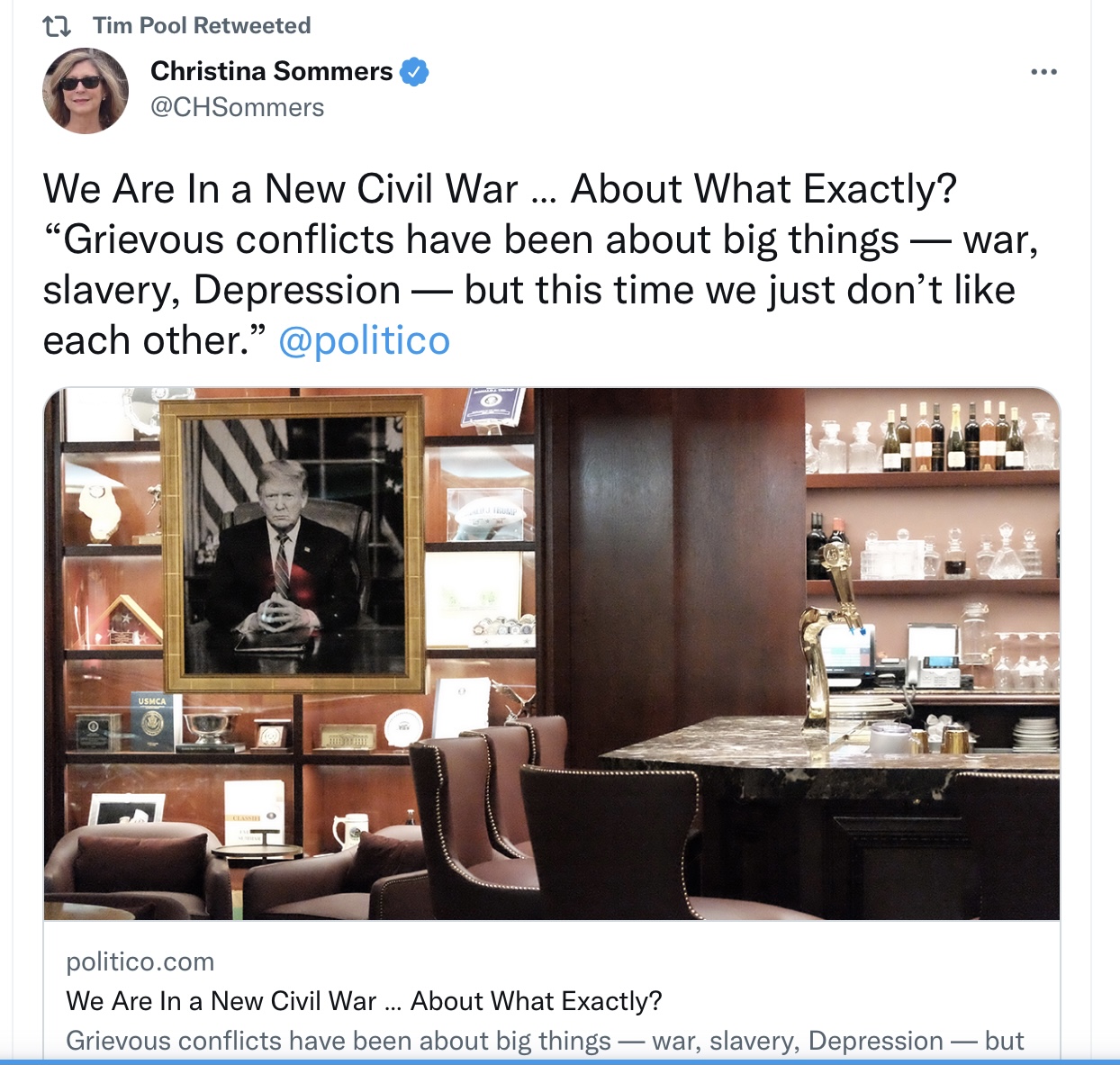Screen dimensions: 1120x1065
Task: Click the Christina Sommers display name
Action: (x=271, y=71)
